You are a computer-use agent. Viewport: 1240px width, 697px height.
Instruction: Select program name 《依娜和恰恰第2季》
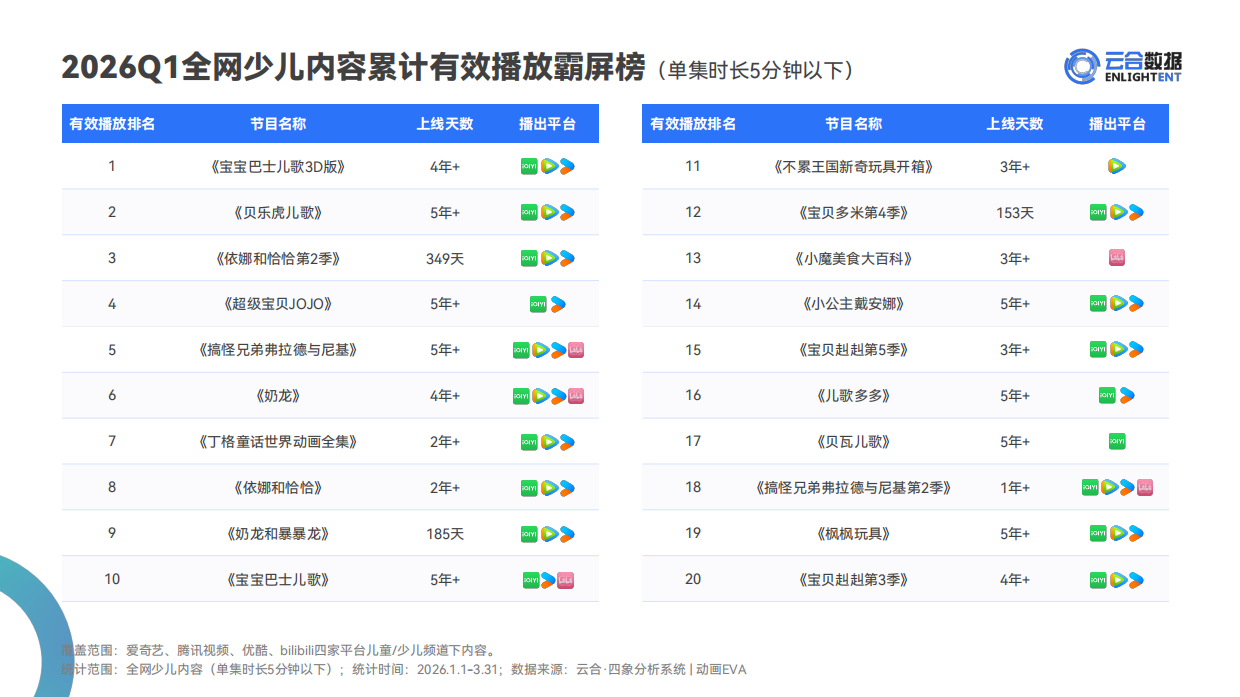[x=278, y=258]
